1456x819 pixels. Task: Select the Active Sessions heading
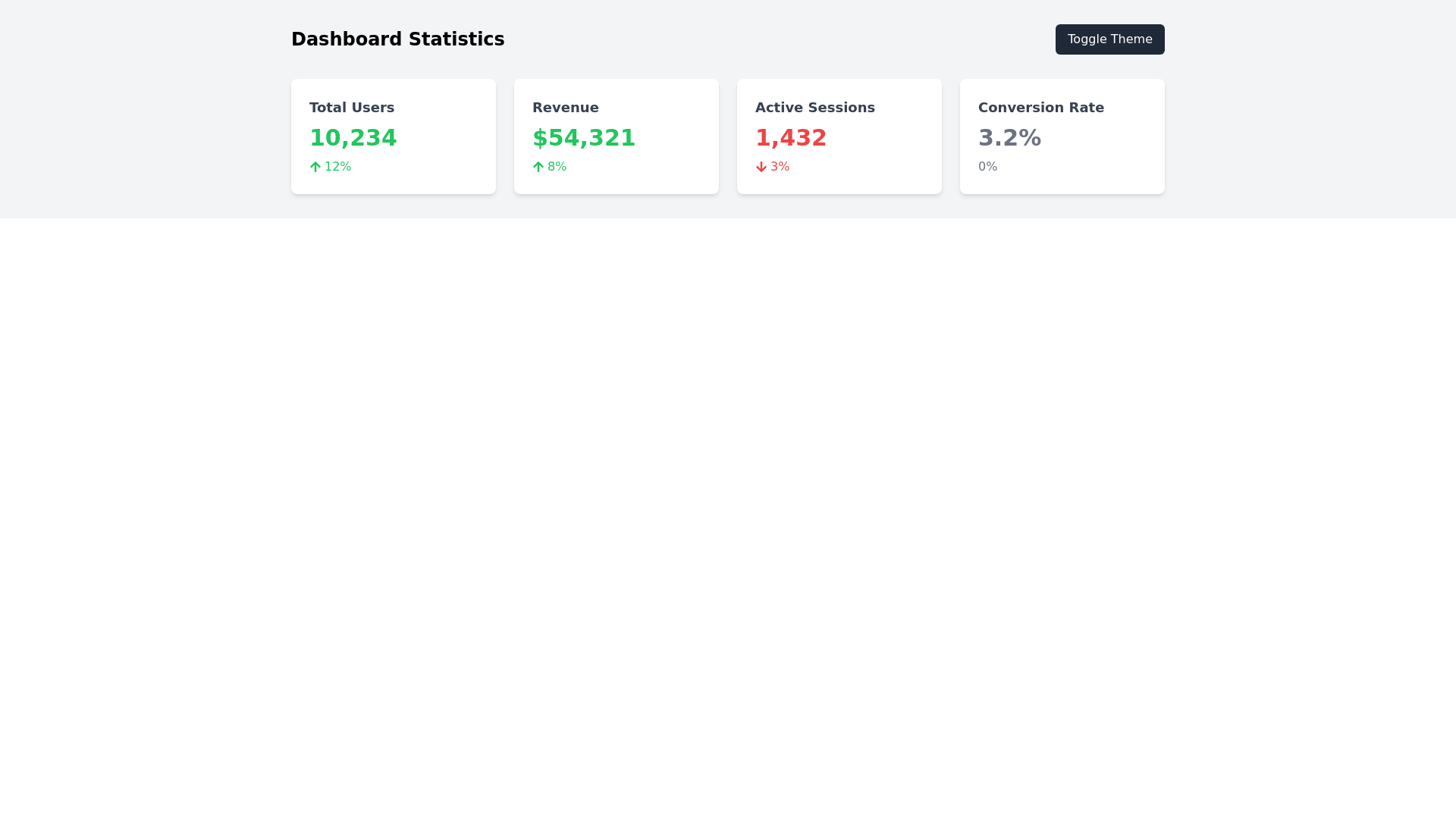(814, 108)
